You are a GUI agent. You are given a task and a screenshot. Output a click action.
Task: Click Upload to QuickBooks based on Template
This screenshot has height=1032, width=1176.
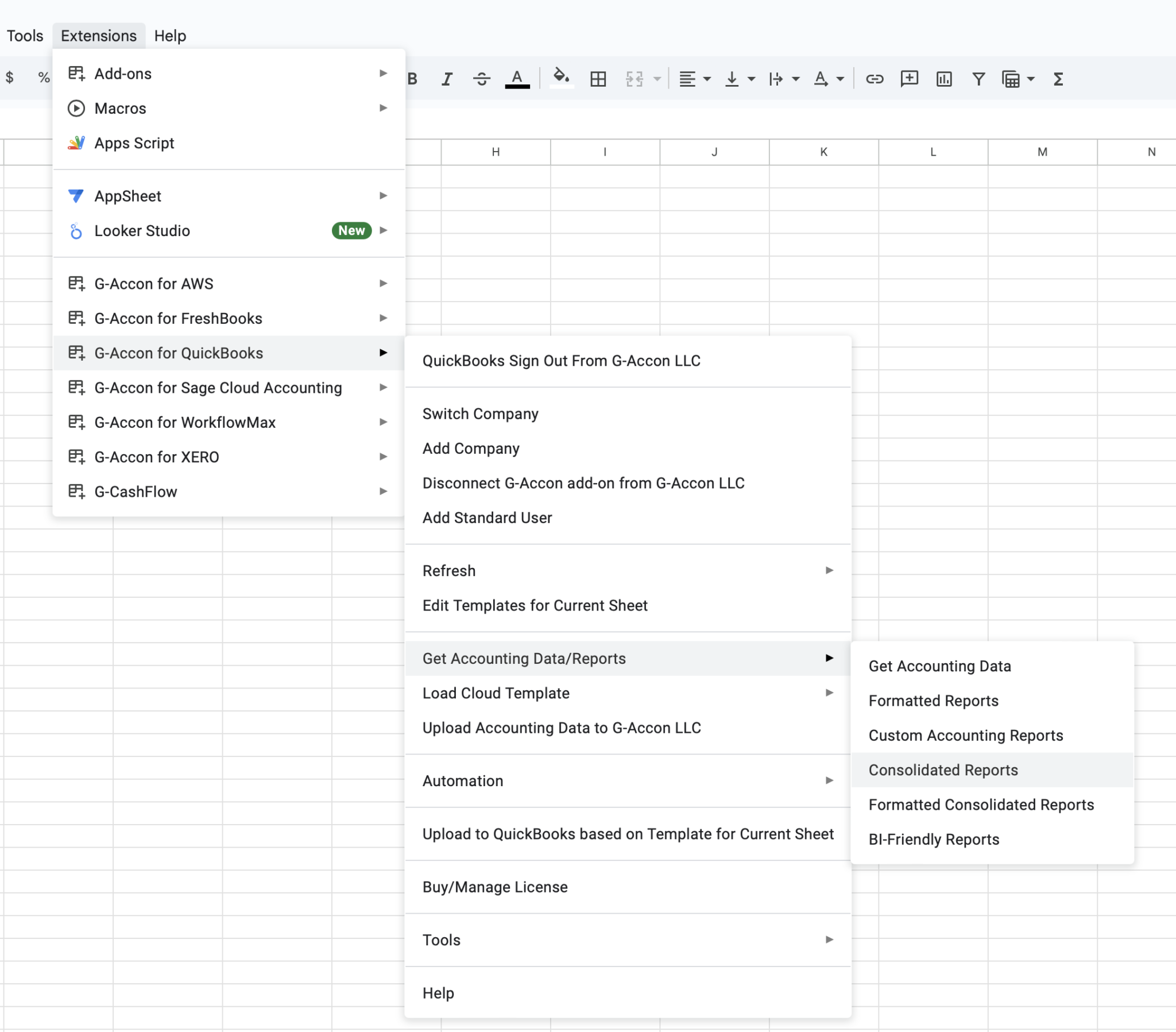(x=628, y=834)
